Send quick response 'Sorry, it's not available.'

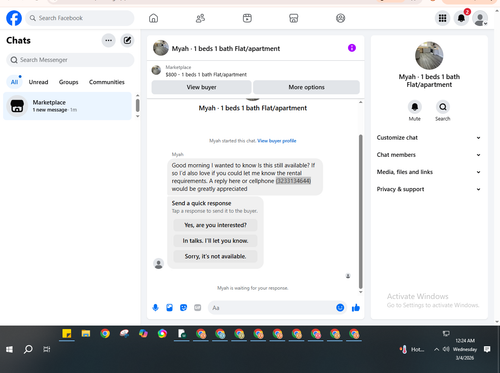(x=215, y=256)
